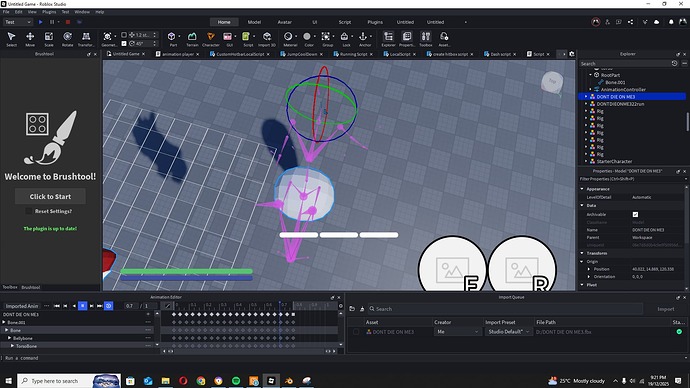The height and width of the screenshot is (388, 690).
Task: Open the Window menu
Action: [x=82, y=12]
